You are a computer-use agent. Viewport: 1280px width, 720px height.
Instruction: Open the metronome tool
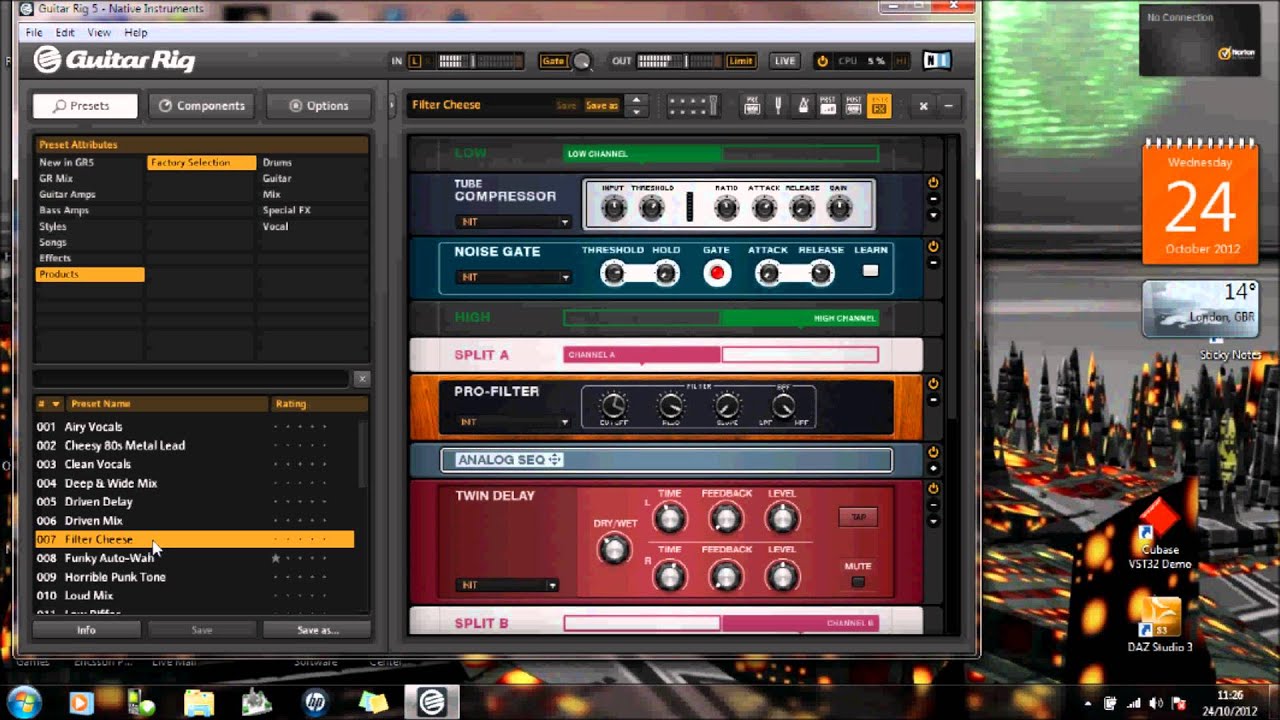(803, 105)
